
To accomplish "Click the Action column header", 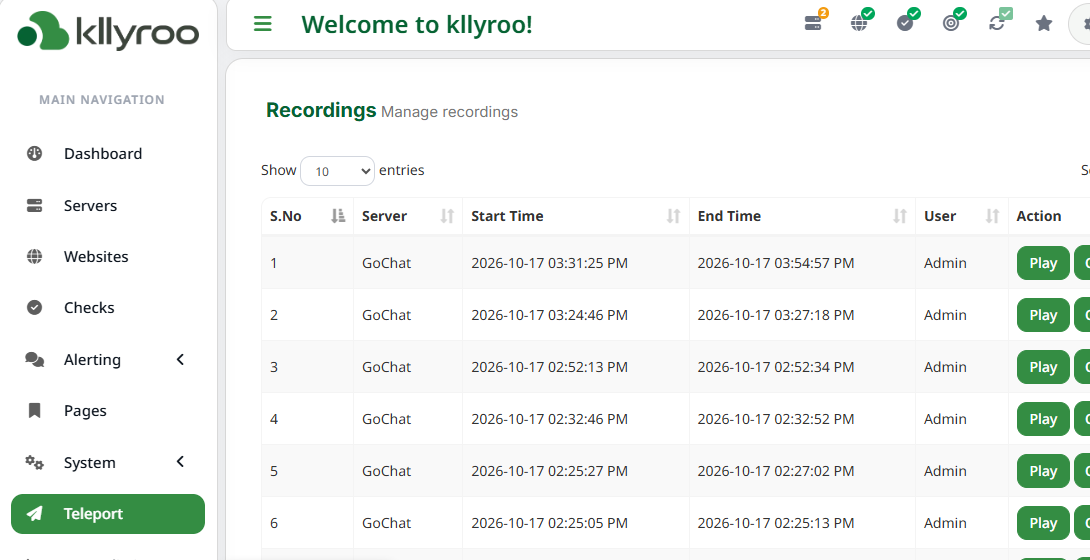I will 1039,216.
